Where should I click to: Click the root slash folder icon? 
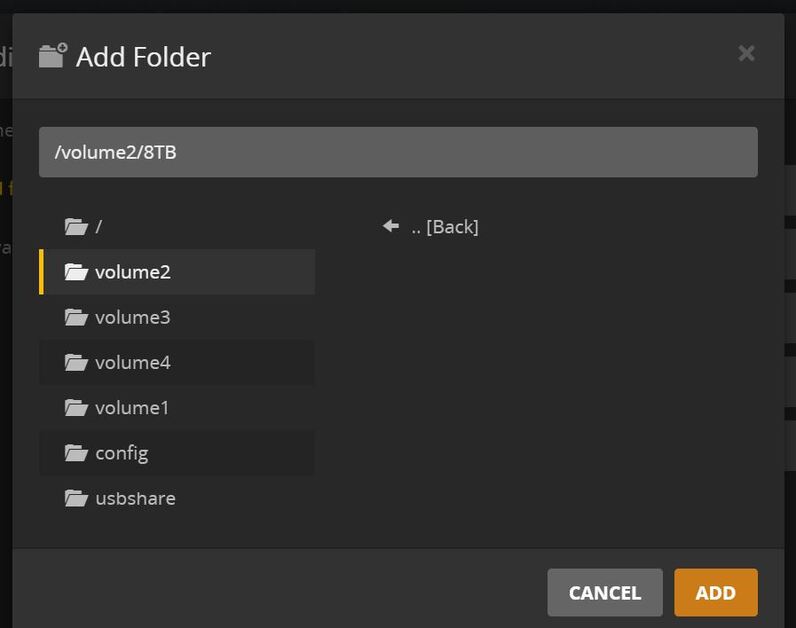tap(76, 226)
